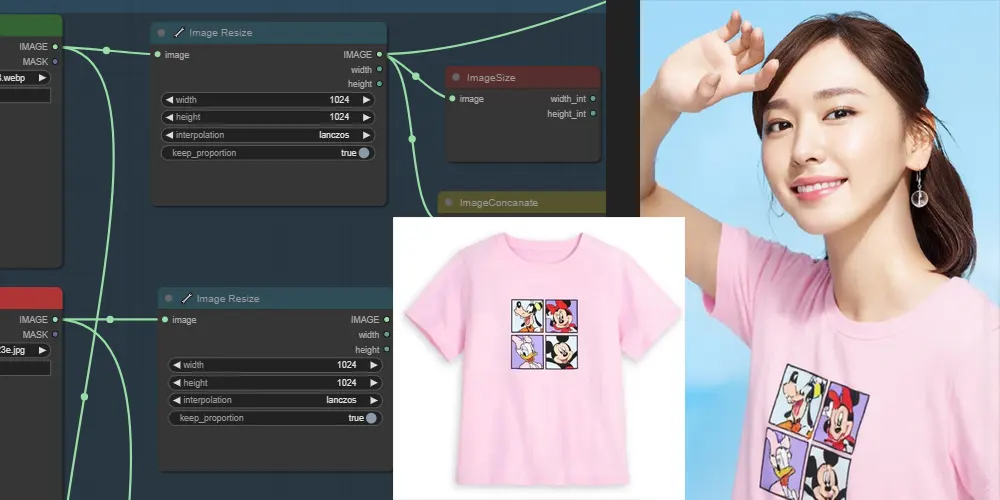Click width output socket of top Image Resize
Screen dimensions: 1000x500
point(379,70)
